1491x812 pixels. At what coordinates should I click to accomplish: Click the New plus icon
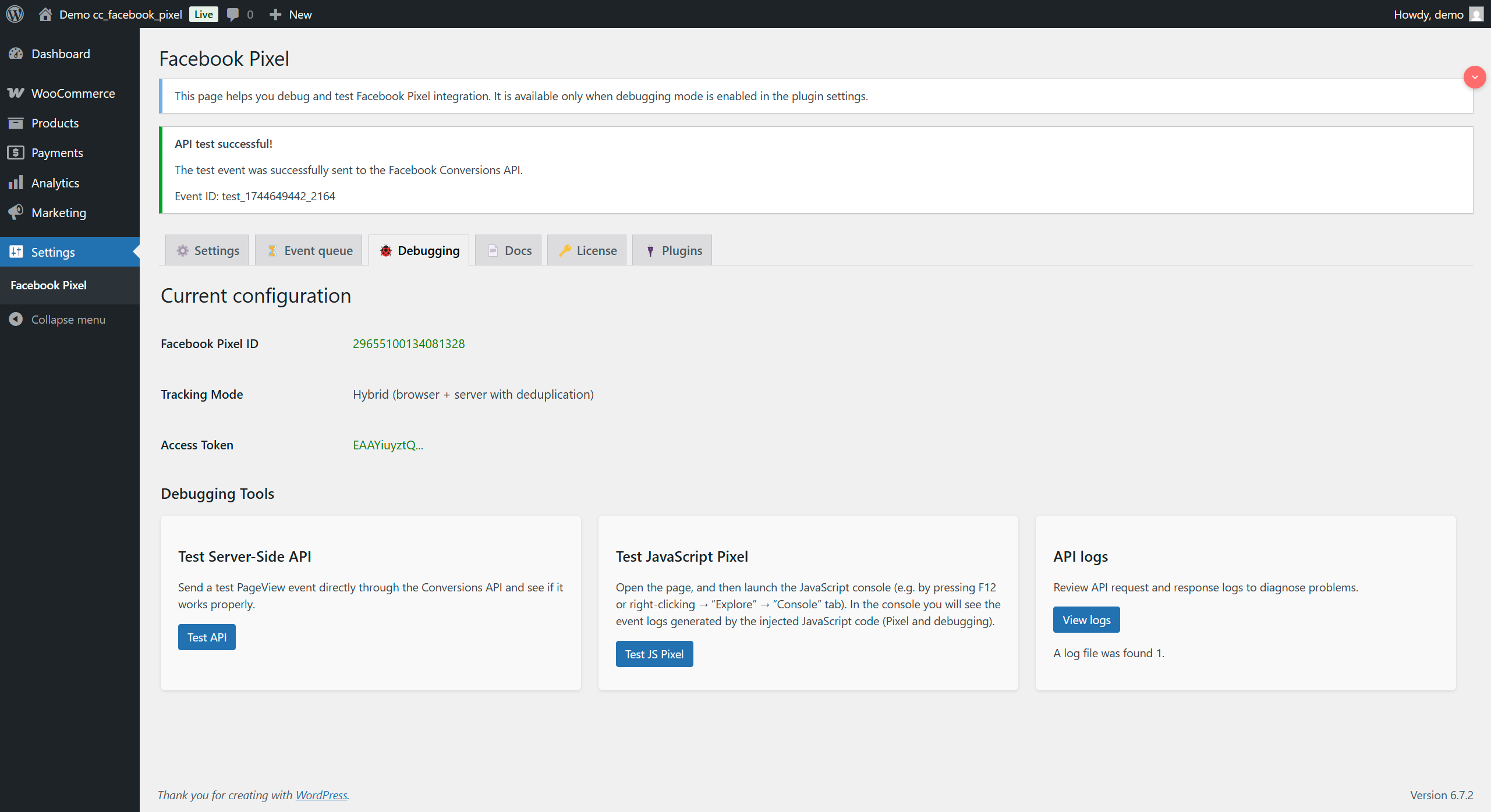pos(275,15)
